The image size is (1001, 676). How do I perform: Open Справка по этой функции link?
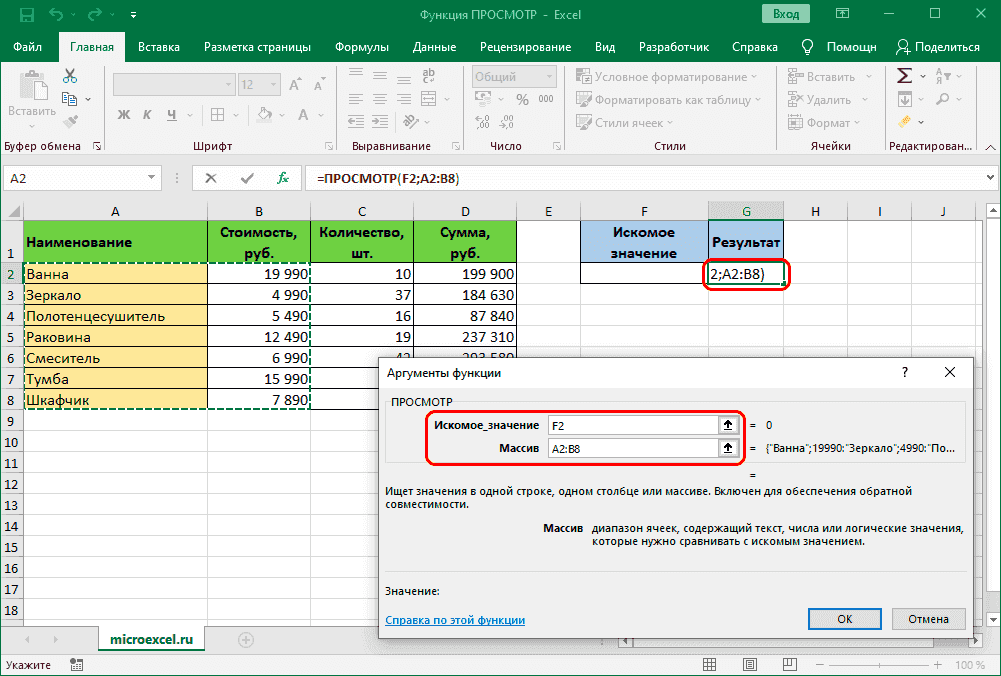tap(455, 620)
